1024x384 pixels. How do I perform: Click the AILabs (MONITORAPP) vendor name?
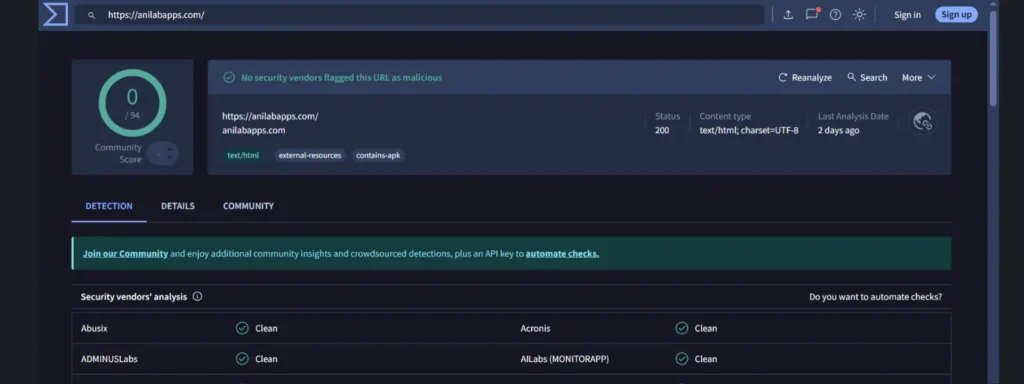(x=565, y=359)
